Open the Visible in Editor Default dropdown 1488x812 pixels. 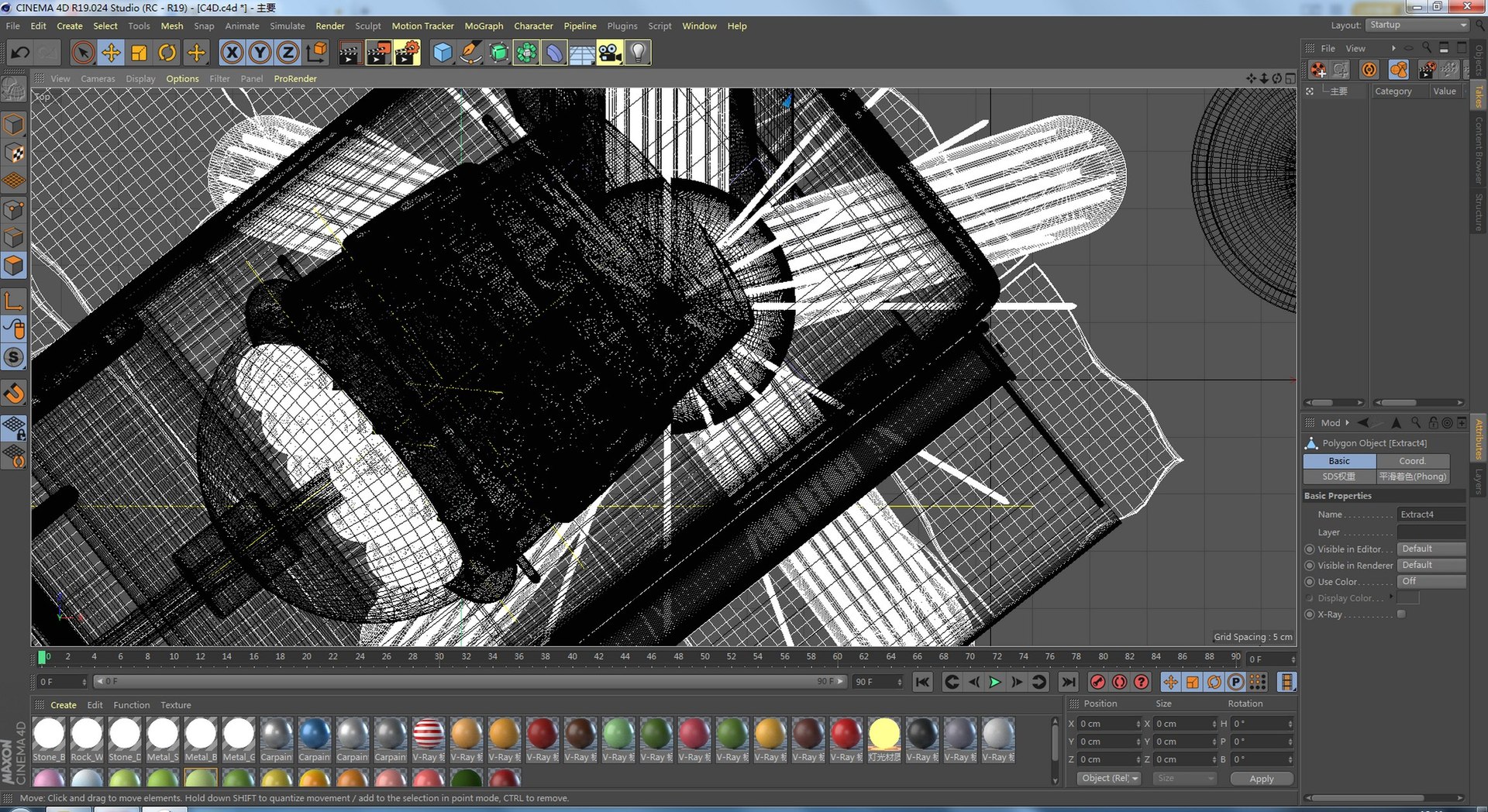pos(1431,549)
